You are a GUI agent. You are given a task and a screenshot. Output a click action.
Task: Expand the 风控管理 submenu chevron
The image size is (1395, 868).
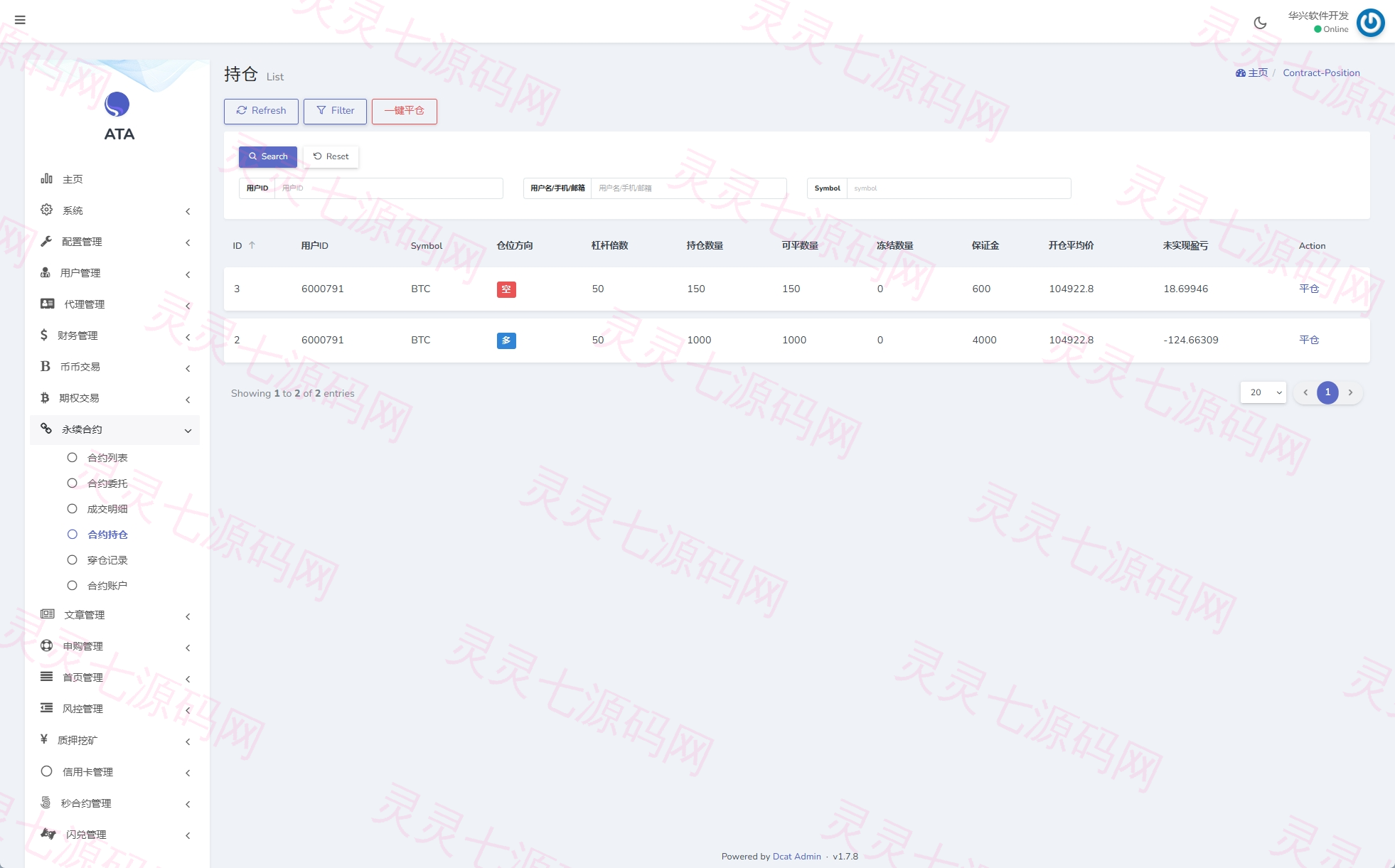coord(188,709)
